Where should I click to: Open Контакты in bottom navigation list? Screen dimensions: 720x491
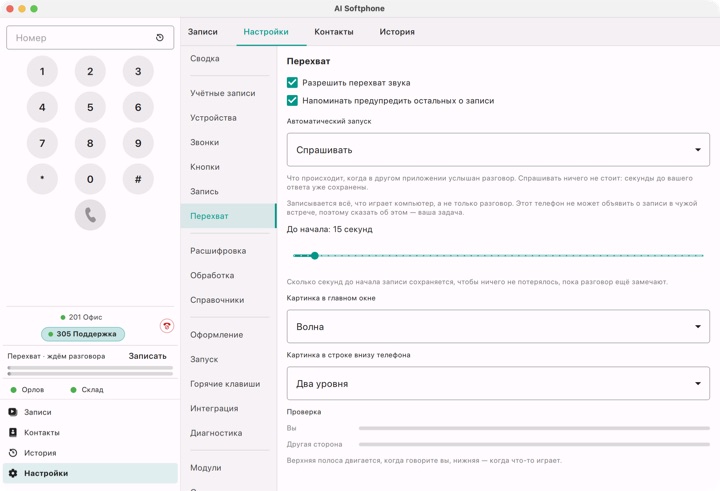click(90, 432)
